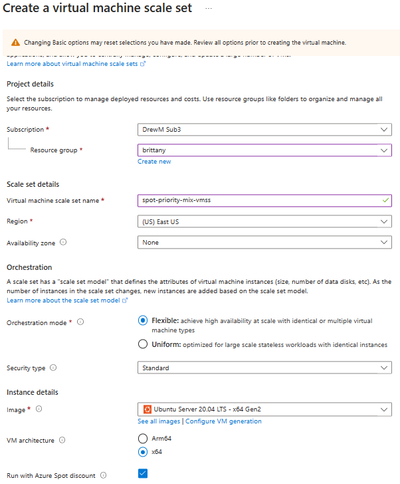Image resolution: width=400 pixels, height=484 pixels.
Task: Open the Security type dropdown
Action: (264, 368)
